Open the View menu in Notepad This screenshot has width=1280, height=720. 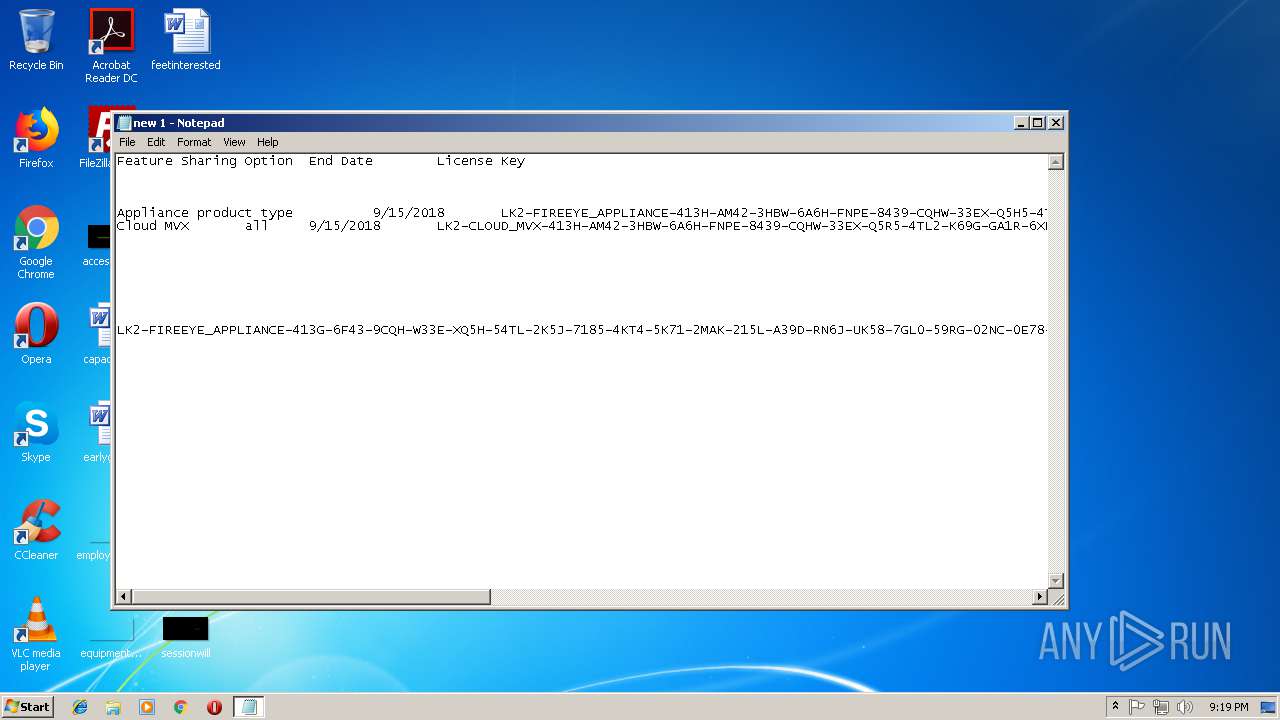[234, 142]
